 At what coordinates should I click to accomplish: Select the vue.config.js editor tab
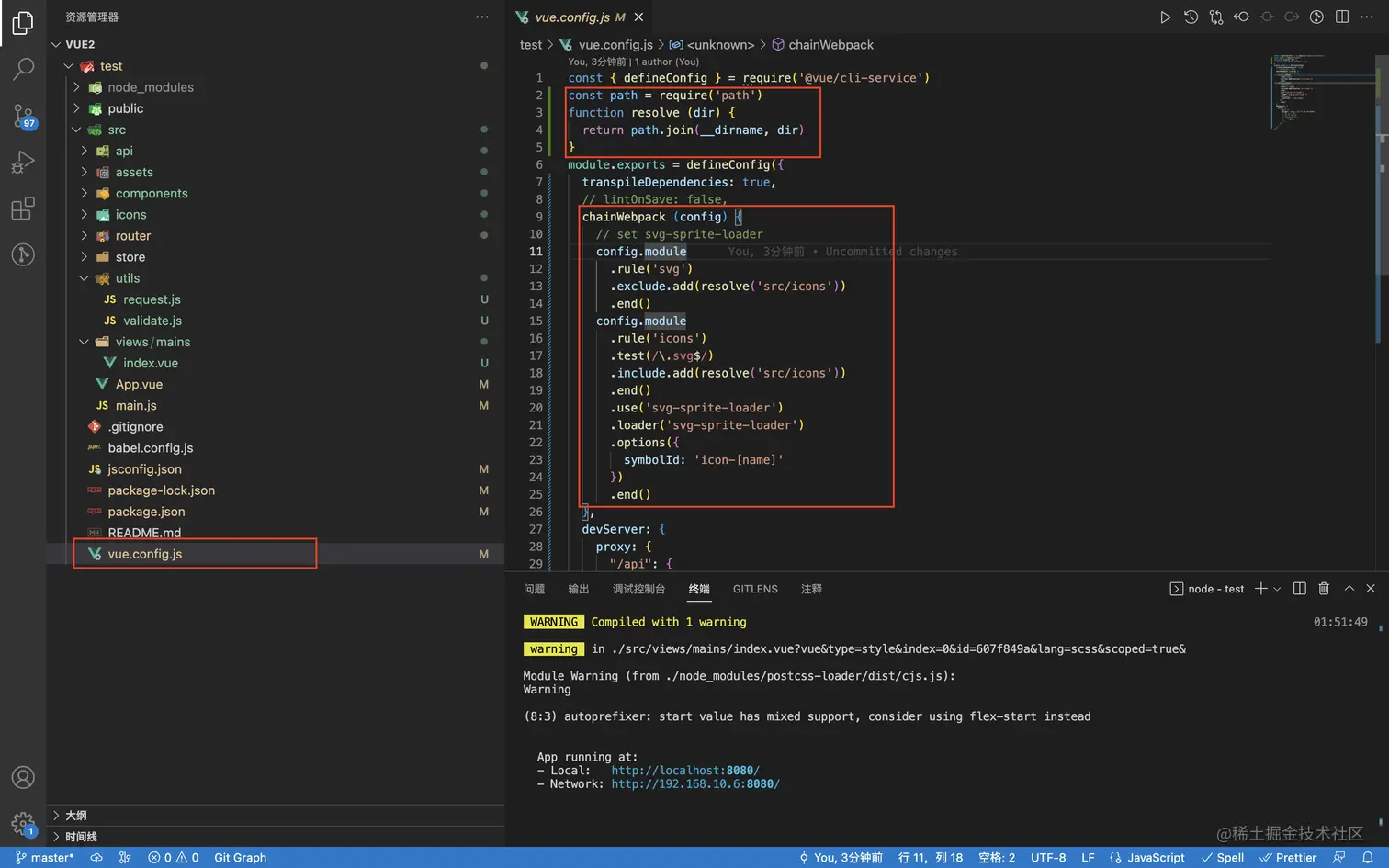[582, 17]
